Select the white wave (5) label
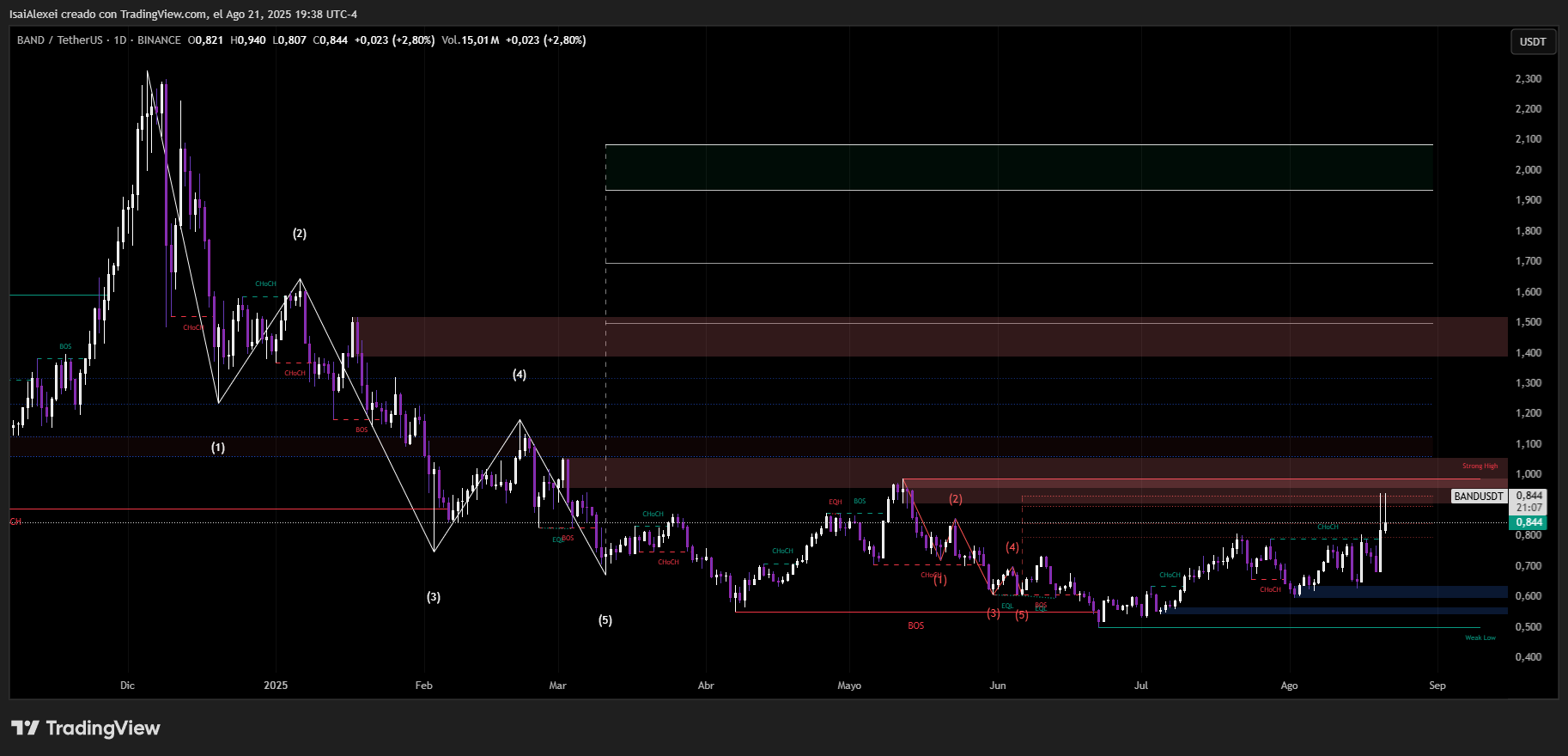Screen dimensions: 1568x756 605,620
